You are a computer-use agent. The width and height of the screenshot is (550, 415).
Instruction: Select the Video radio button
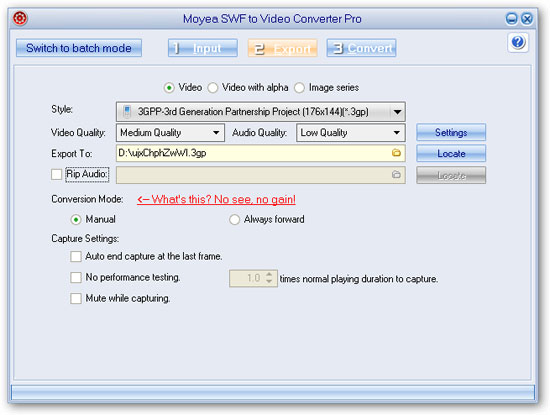pyautogui.click(x=169, y=88)
